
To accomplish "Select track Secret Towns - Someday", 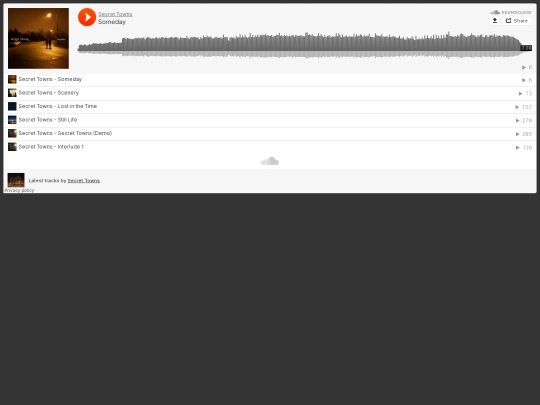I will [270, 80].
